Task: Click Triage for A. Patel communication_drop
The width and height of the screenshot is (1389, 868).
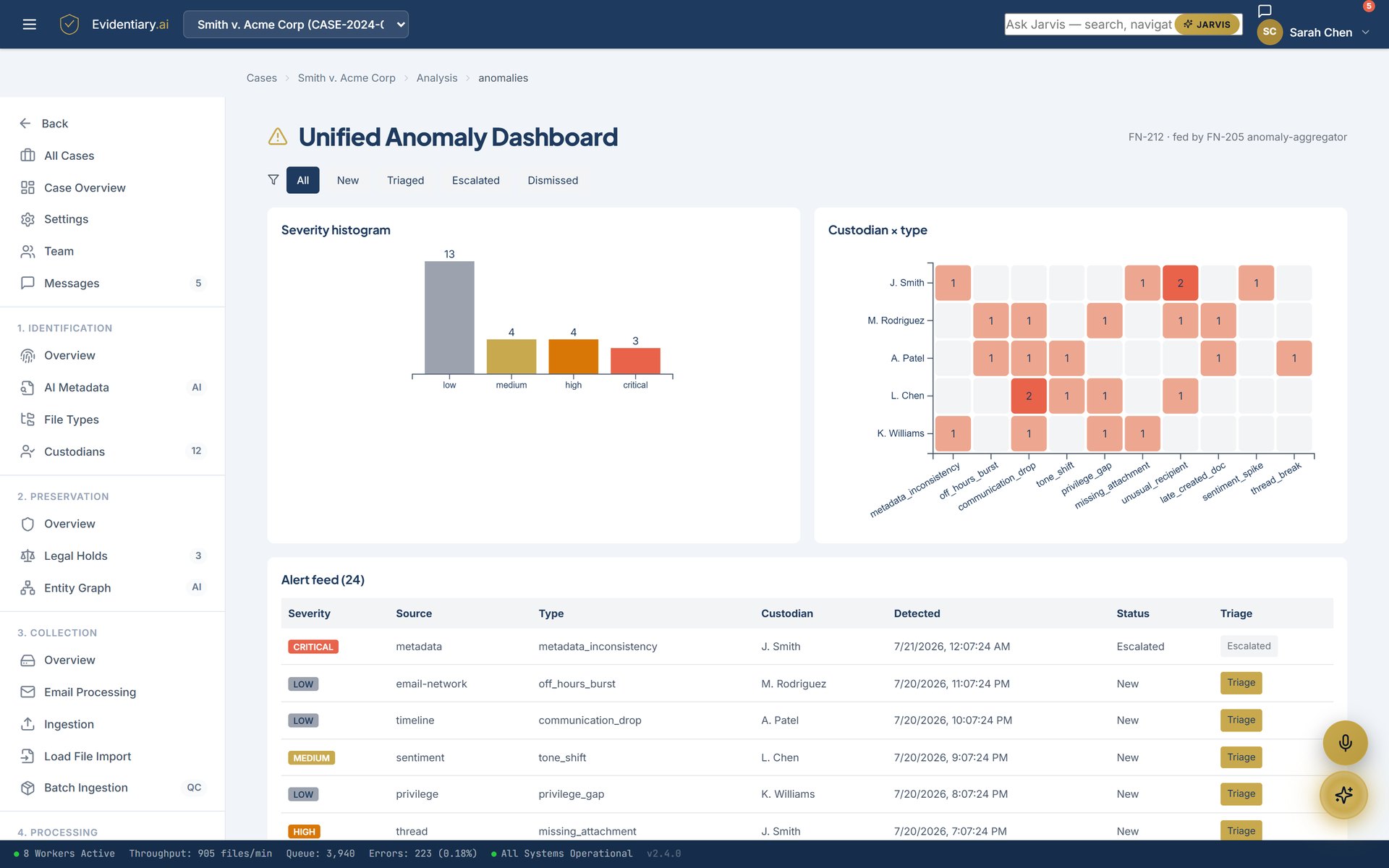Action: coord(1241,720)
